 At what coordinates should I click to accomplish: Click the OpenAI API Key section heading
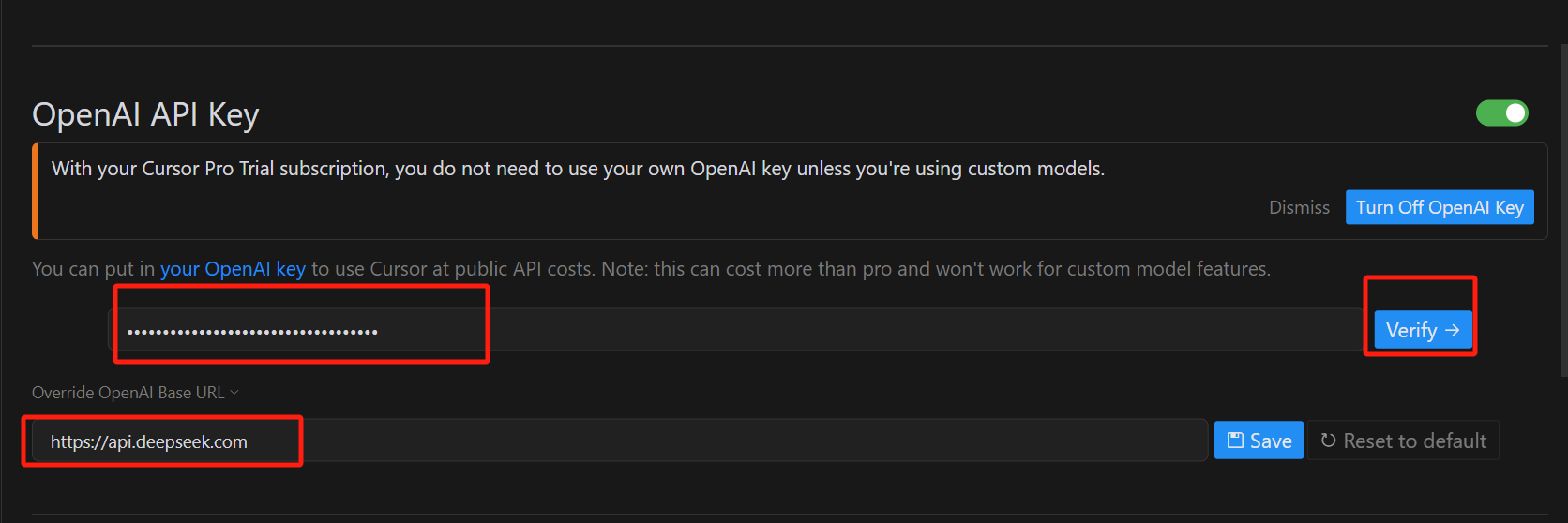145,114
